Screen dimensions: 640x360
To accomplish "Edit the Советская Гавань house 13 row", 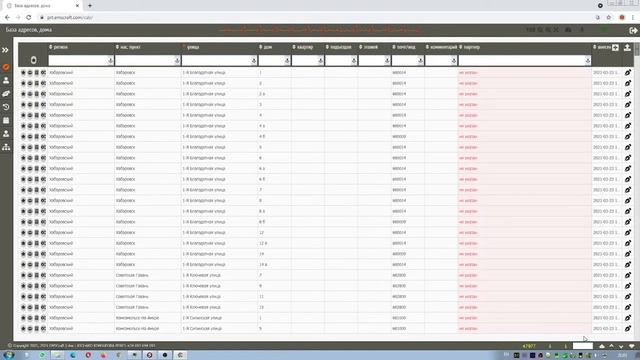I will coord(628,307).
